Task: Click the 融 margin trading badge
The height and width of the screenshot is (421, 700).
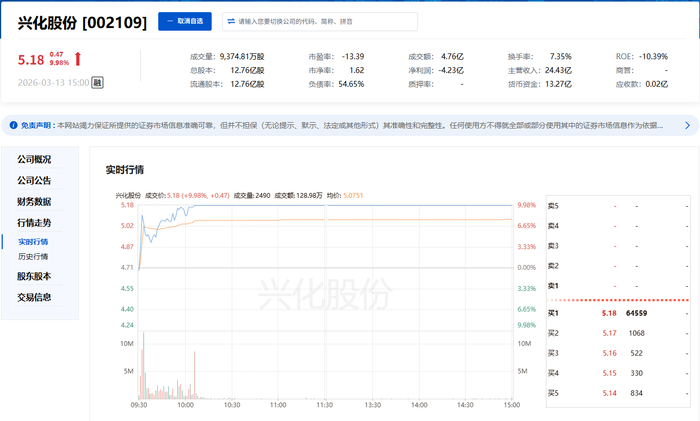Action: tap(97, 83)
